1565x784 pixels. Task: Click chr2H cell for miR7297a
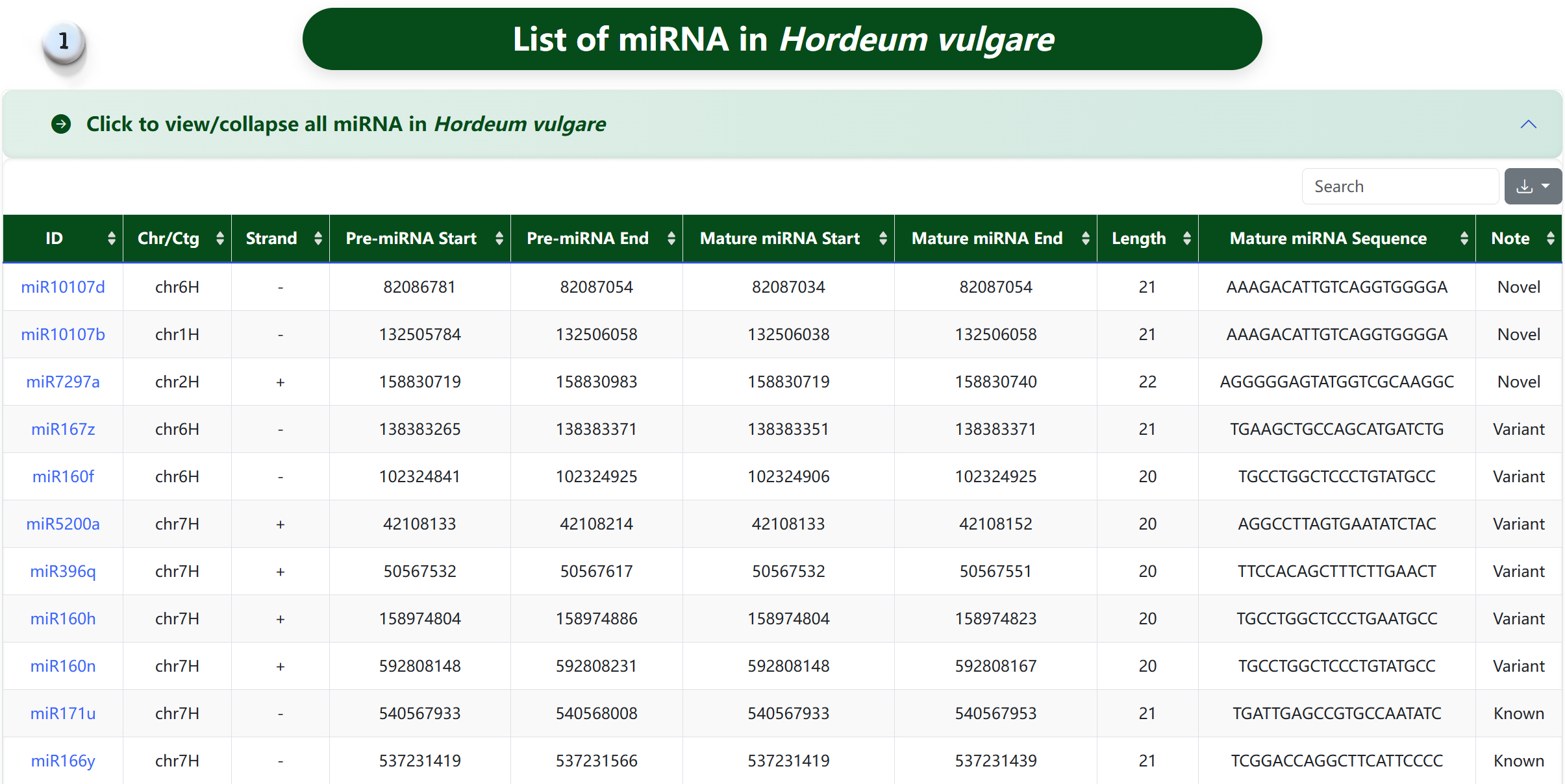[x=177, y=382]
